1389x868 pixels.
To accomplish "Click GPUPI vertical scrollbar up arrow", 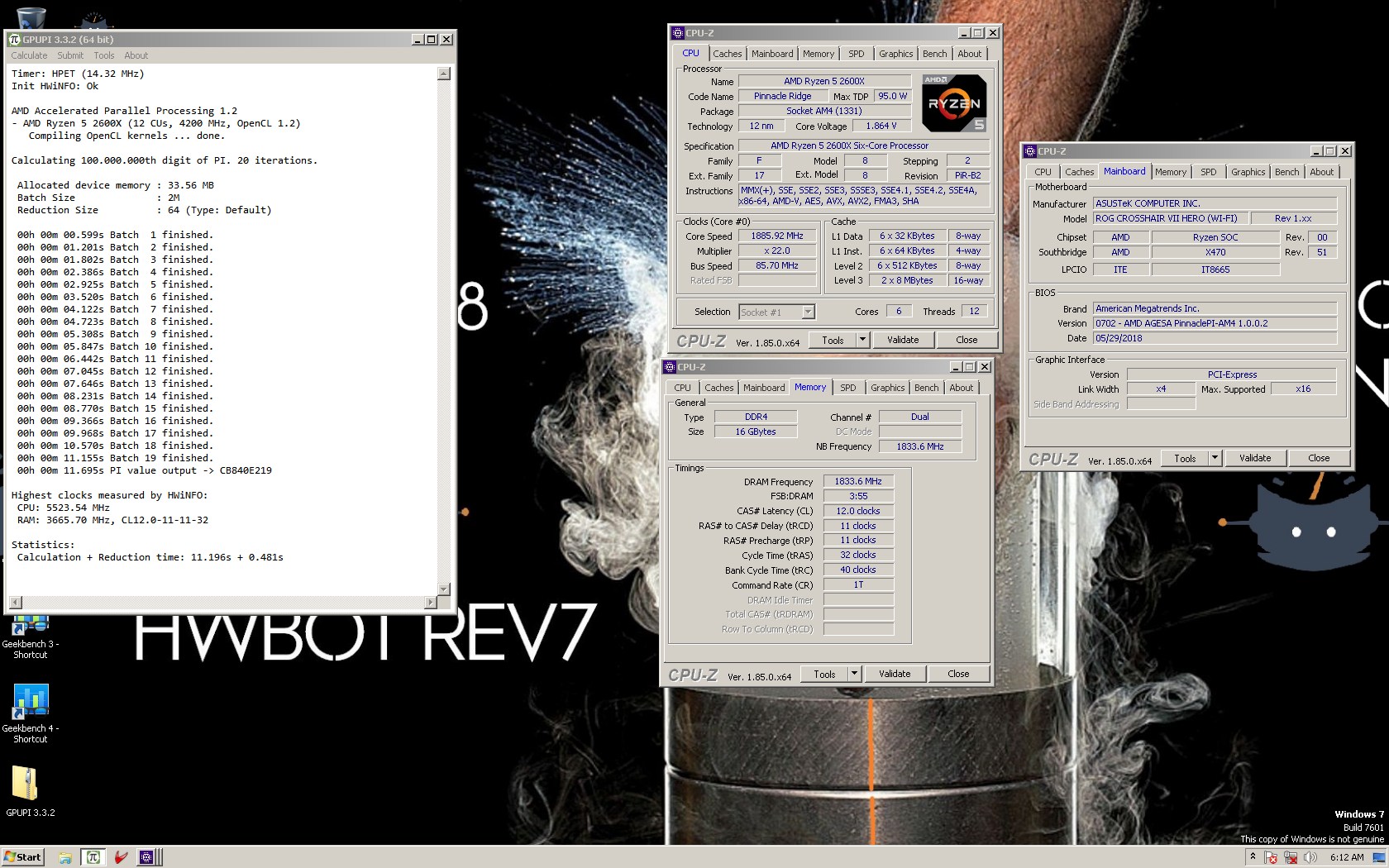I will [444, 74].
